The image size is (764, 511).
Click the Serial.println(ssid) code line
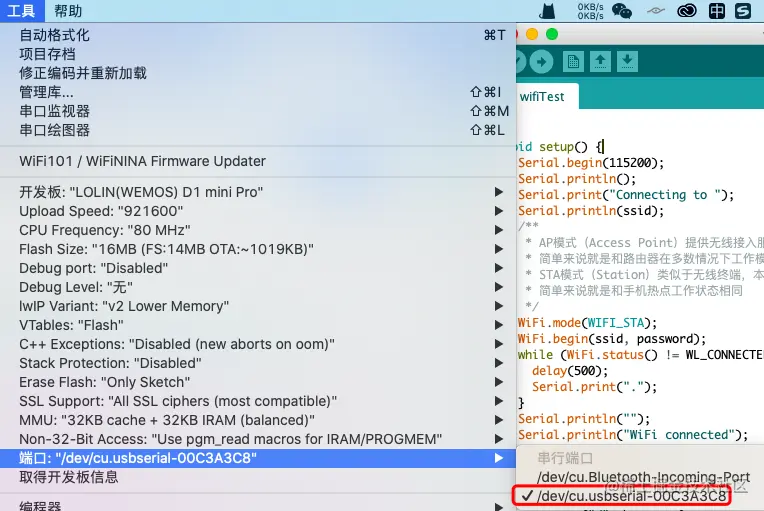[x=591, y=211]
